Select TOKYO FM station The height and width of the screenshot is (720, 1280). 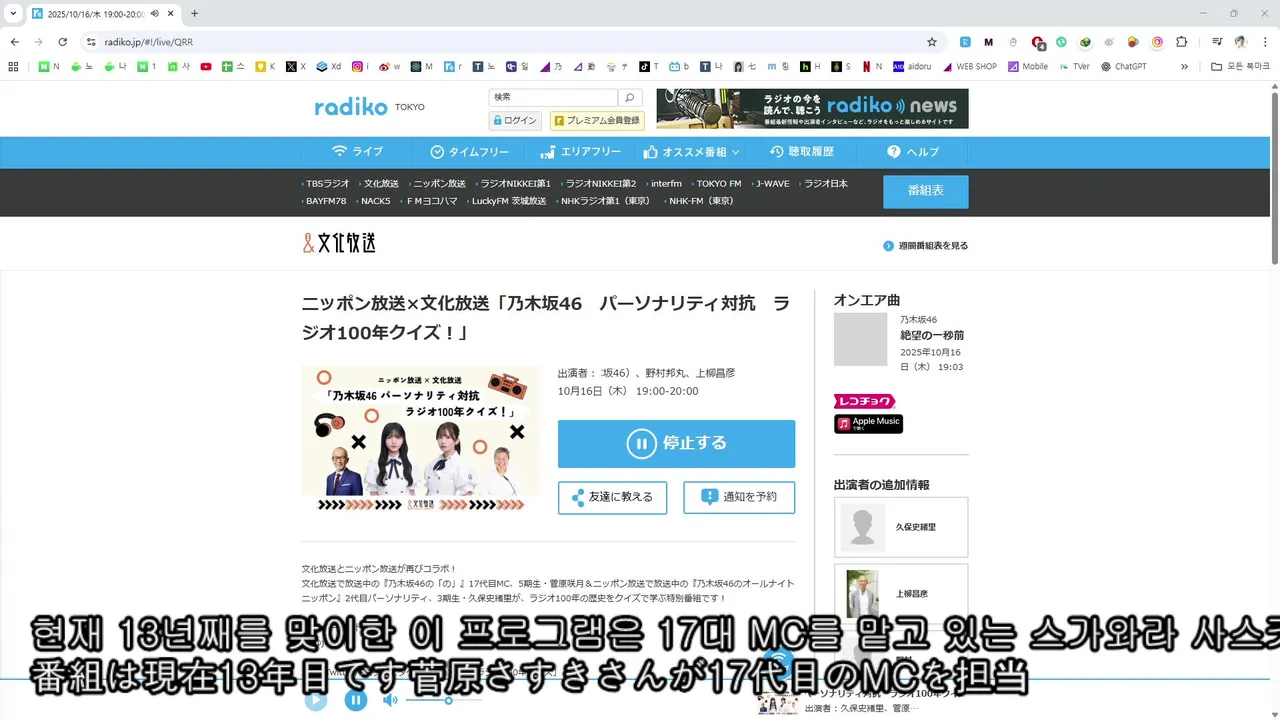718,184
